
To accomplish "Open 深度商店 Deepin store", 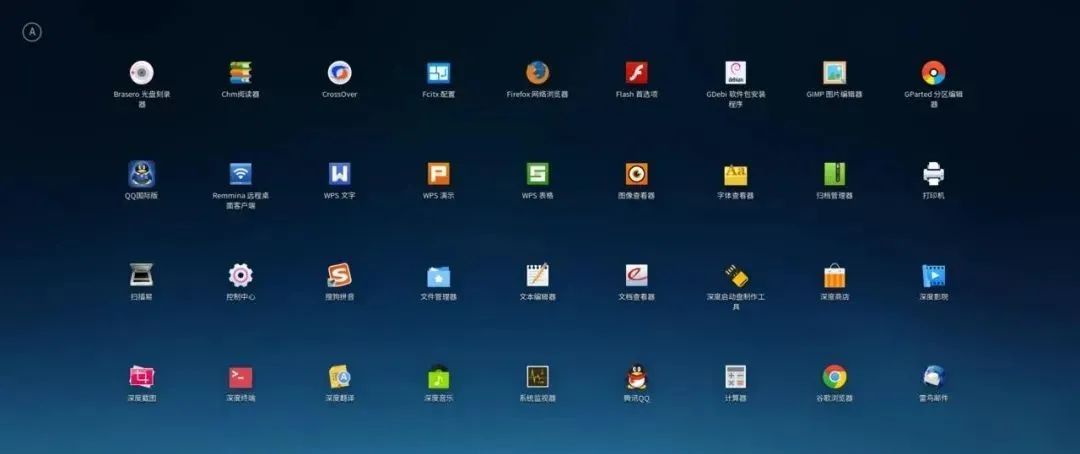I will [834, 276].
